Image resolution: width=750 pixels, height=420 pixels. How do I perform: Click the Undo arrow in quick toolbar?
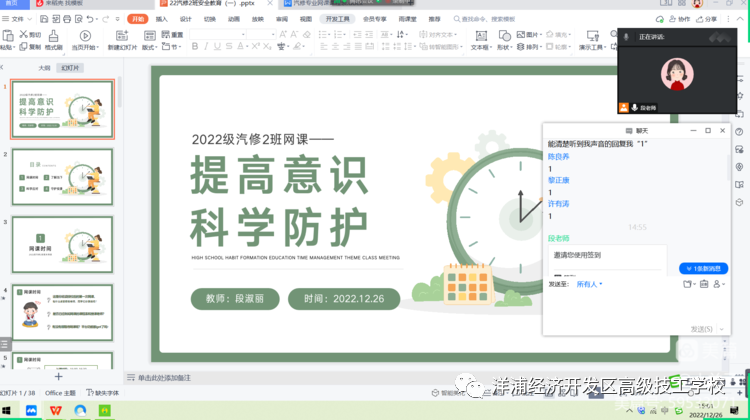[90, 19]
